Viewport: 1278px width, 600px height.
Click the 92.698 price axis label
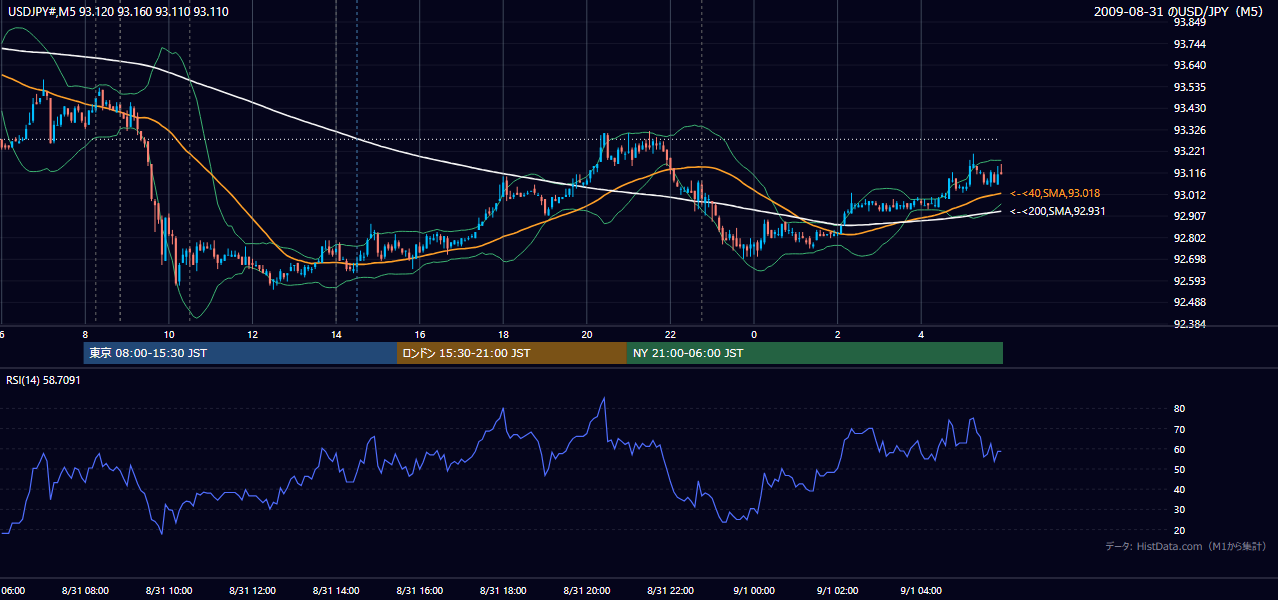1189,259
